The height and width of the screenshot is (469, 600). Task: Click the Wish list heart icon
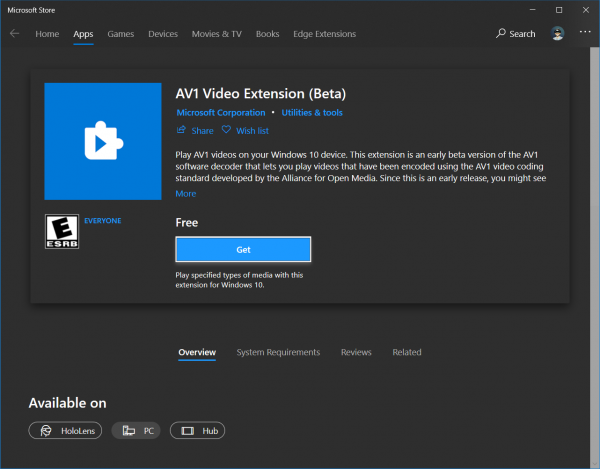(x=226, y=130)
